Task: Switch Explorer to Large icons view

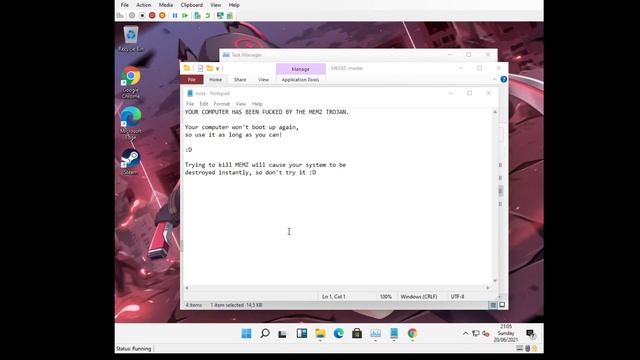Action: pos(502,305)
